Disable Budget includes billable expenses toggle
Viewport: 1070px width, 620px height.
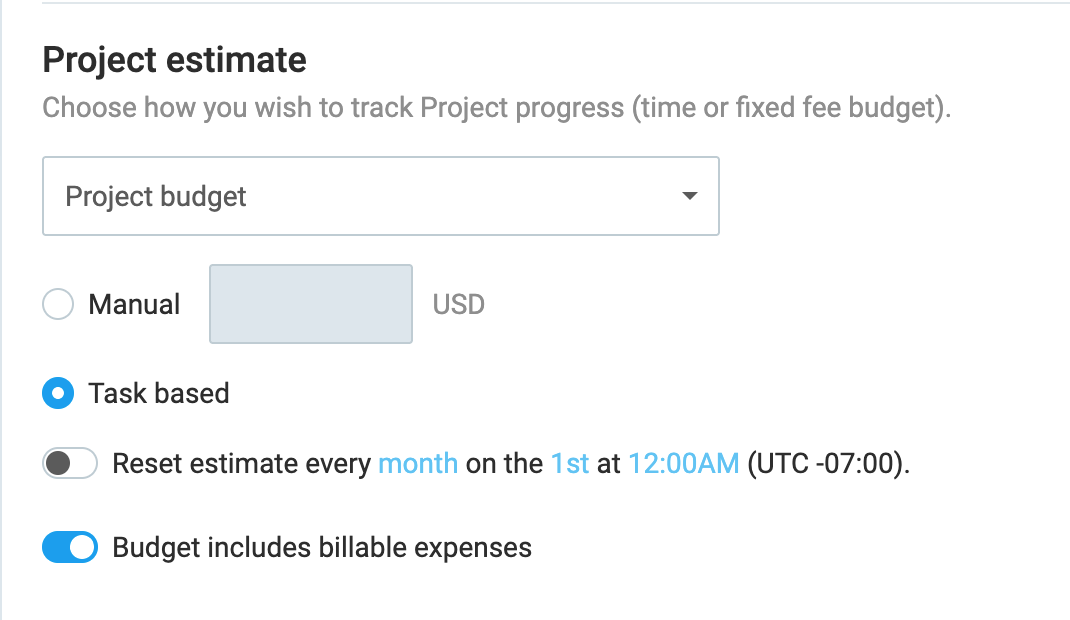[69, 548]
